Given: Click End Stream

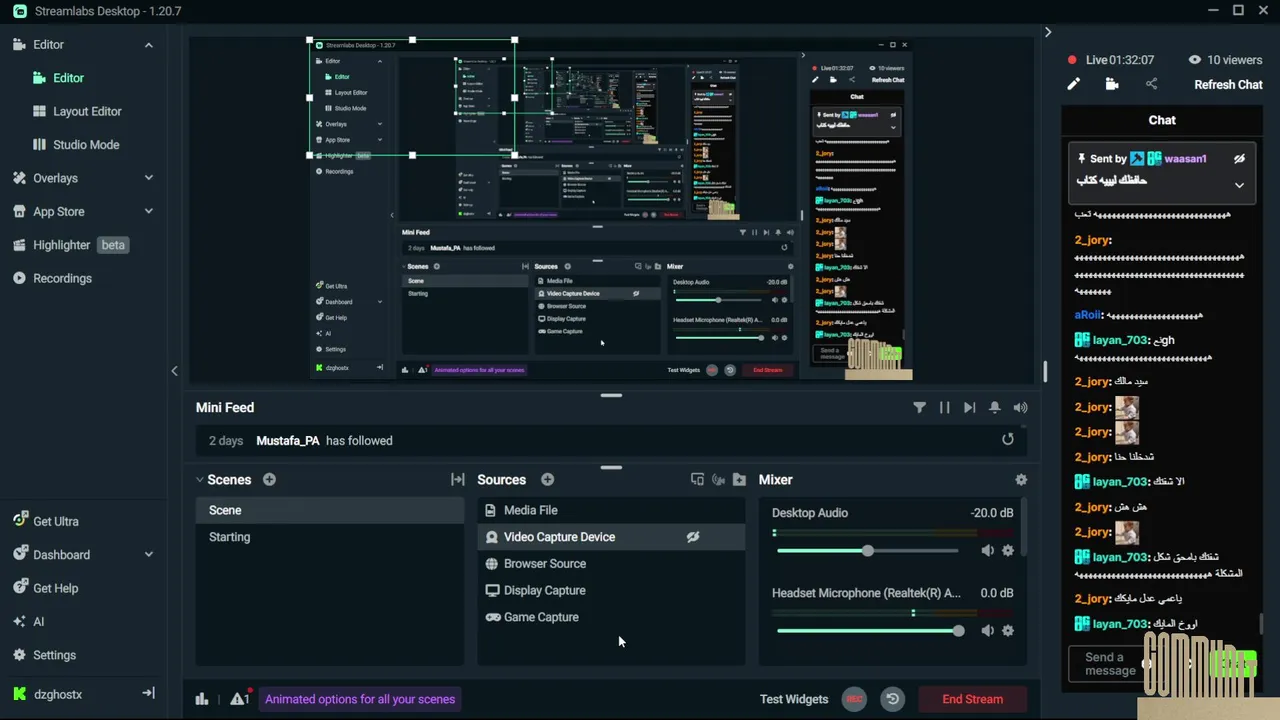Looking at the screenshot, I should point(973,700).
